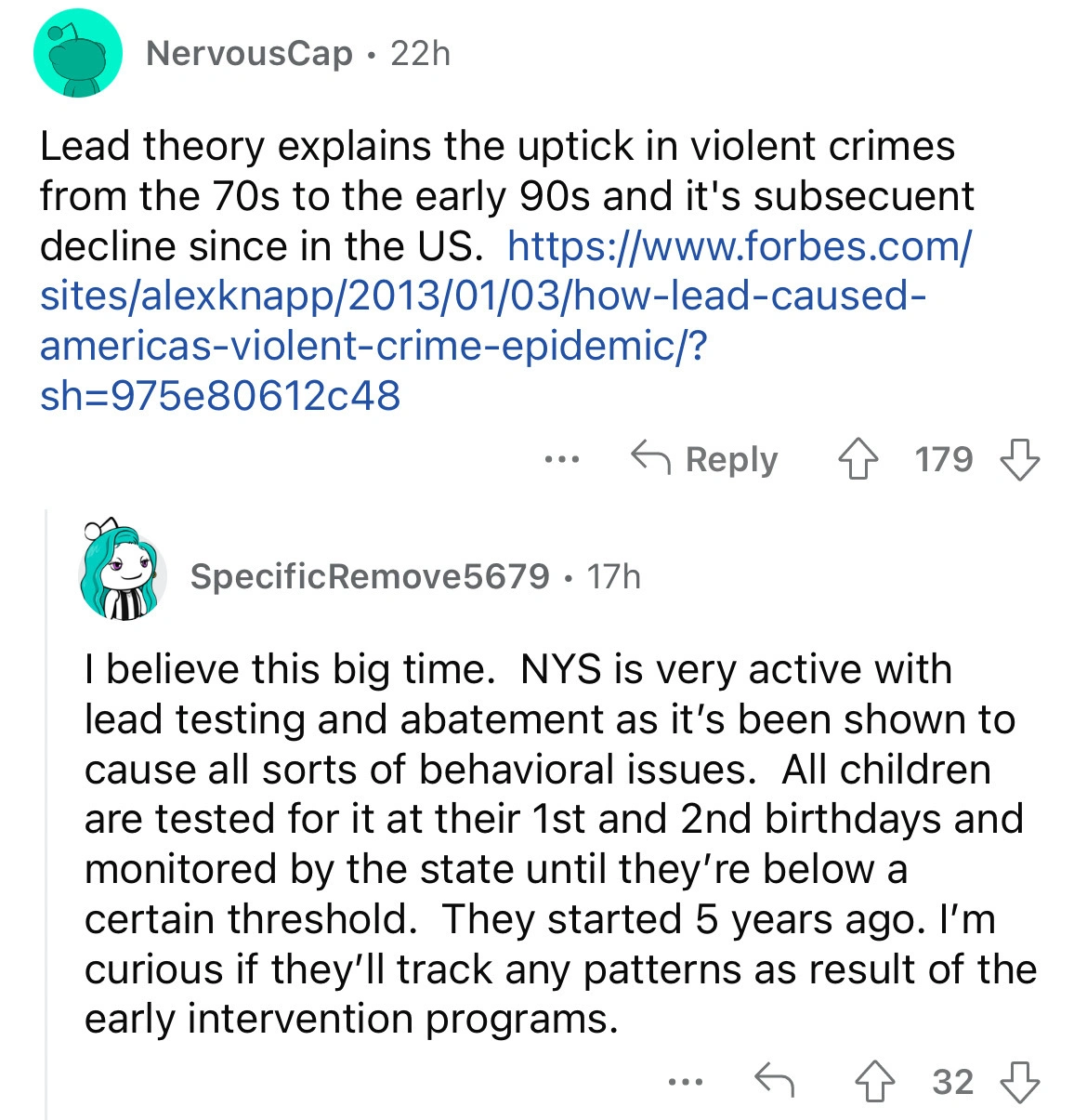The image size is (1087, 1120).
Task: Downvote SpecificRemove5679's comment
Action: [x=1019, y=1082]
